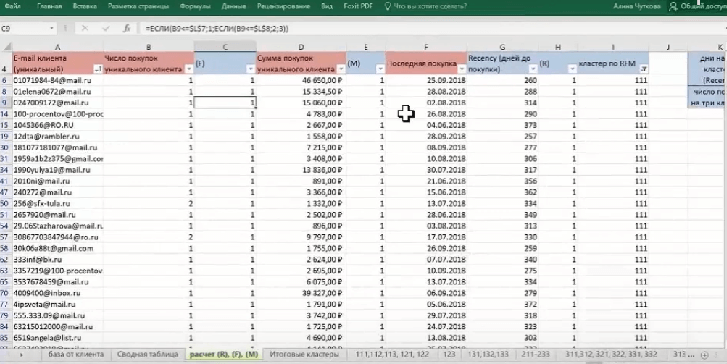Open the Данные ribbon tab
The height and width of the screenshot is (364, 727).
(234, 6)
